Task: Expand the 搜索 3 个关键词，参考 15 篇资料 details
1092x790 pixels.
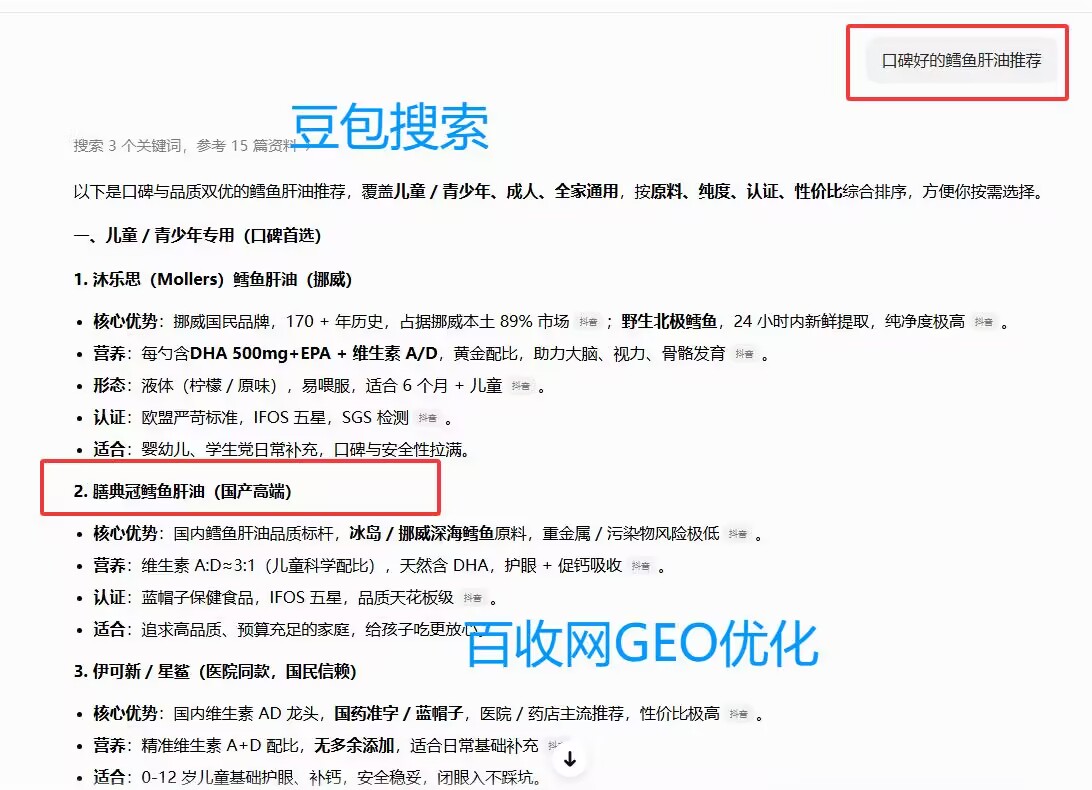Action: pos(192,146)
